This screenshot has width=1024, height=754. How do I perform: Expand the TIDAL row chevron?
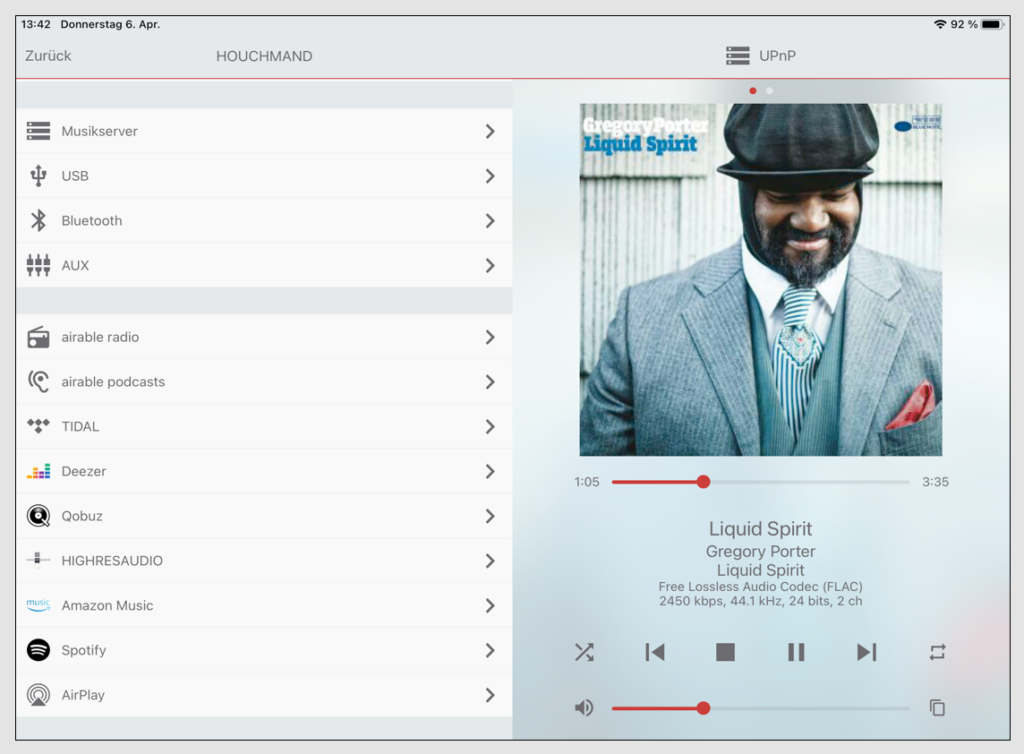(x=490, y=426)
